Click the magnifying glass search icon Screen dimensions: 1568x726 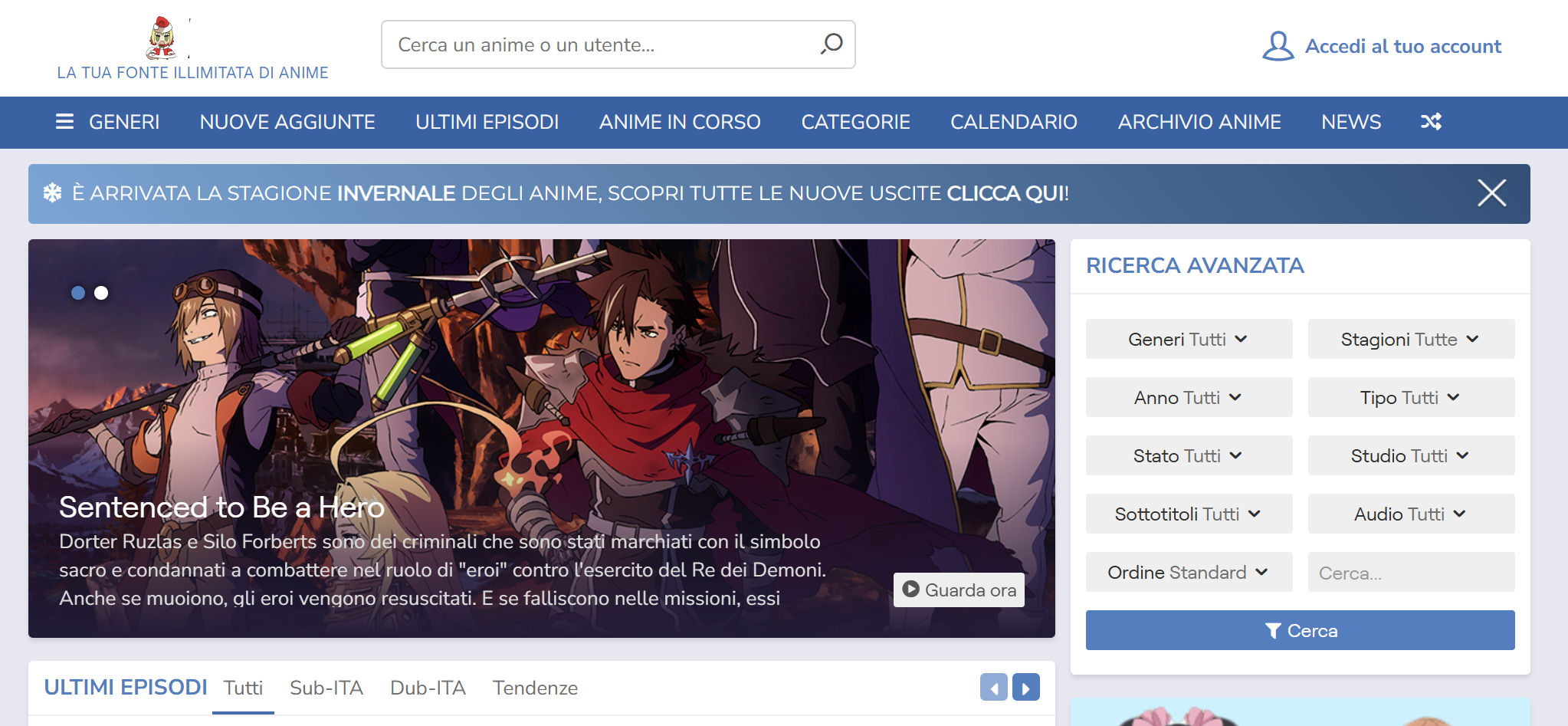pos(832,44)
